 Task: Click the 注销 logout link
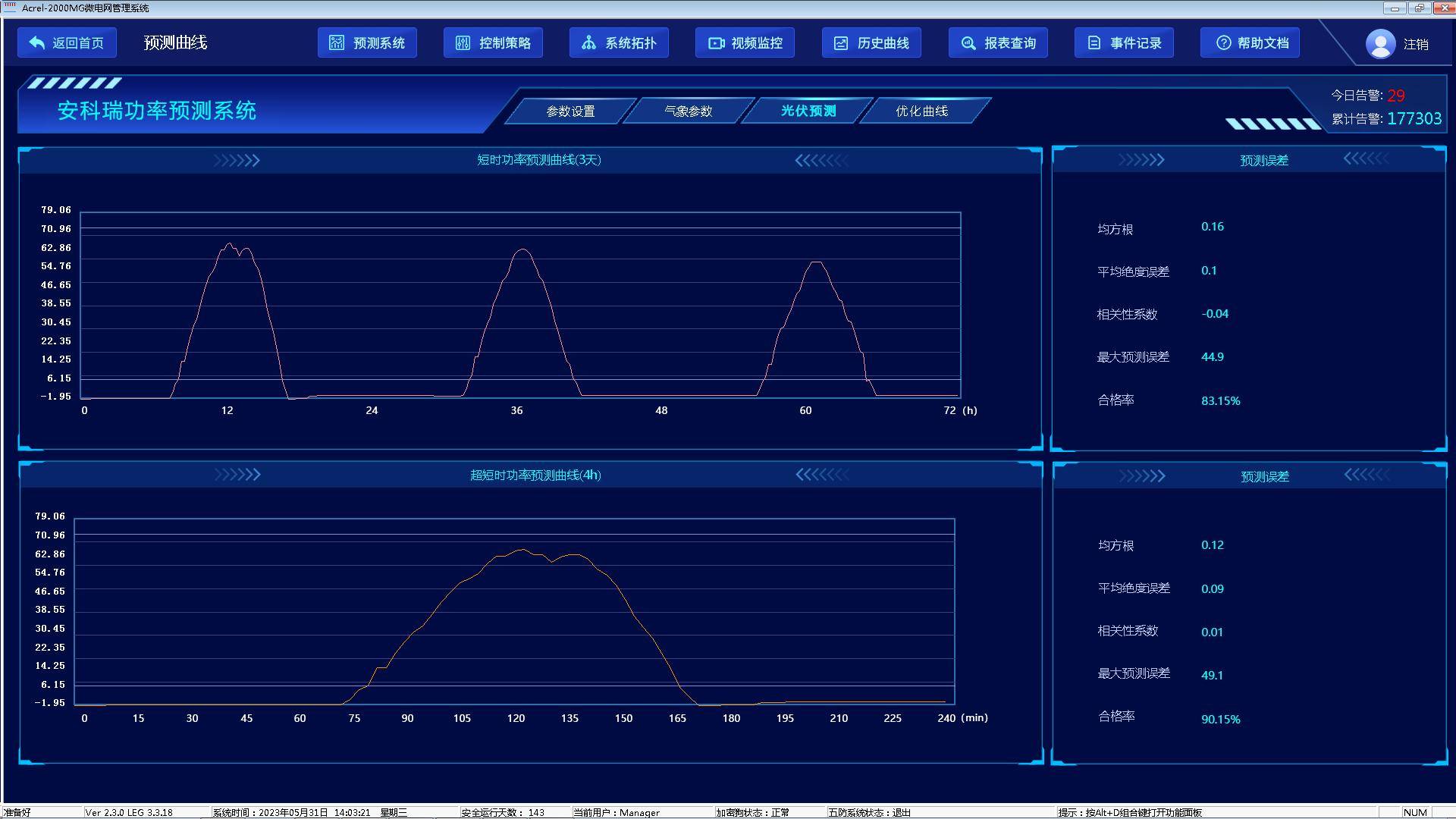(x=1416, y=45)
